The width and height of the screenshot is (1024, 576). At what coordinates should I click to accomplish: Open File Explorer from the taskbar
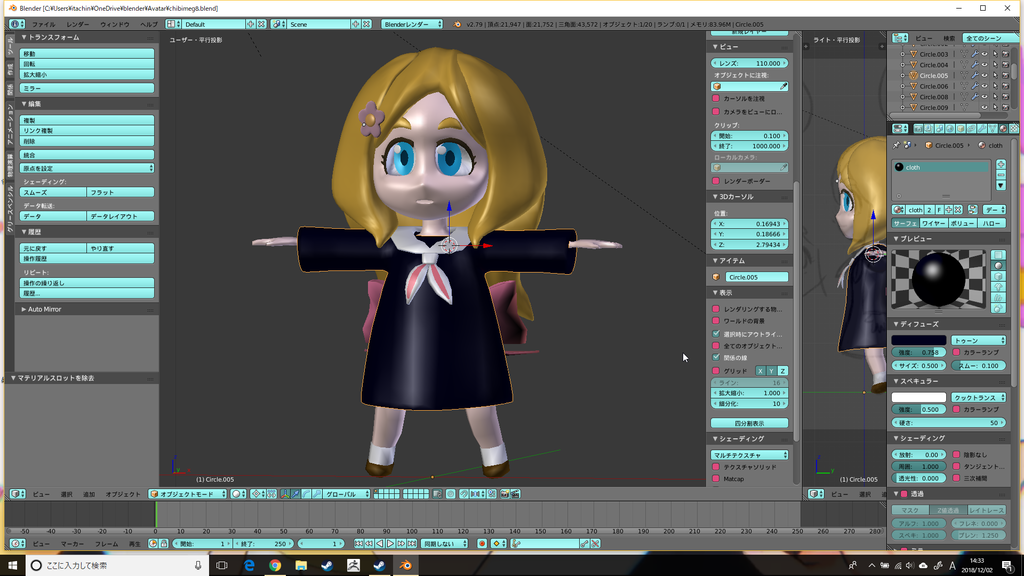point(301,566)
